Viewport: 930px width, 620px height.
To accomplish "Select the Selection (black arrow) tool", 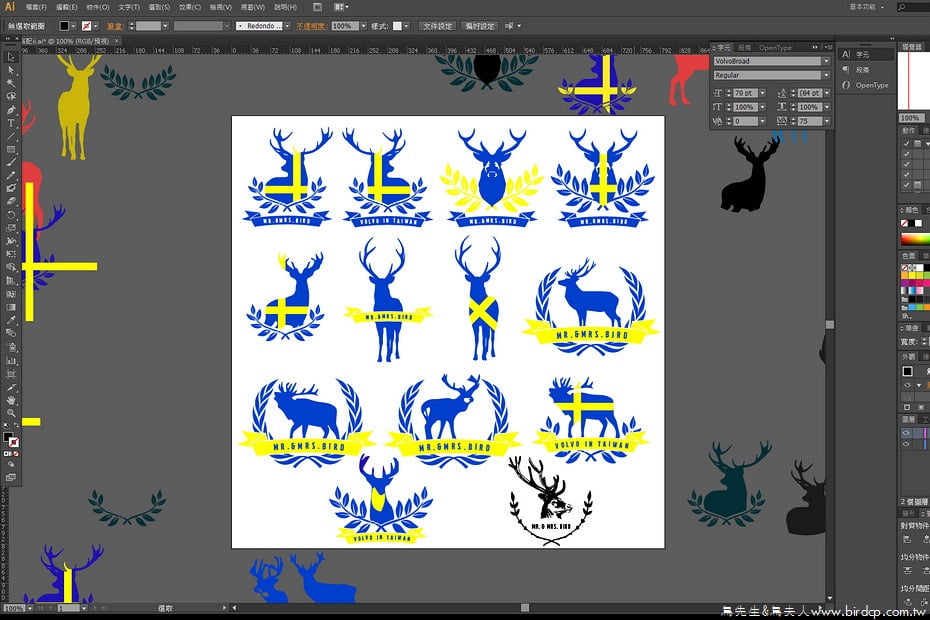I will click(11, 57).
